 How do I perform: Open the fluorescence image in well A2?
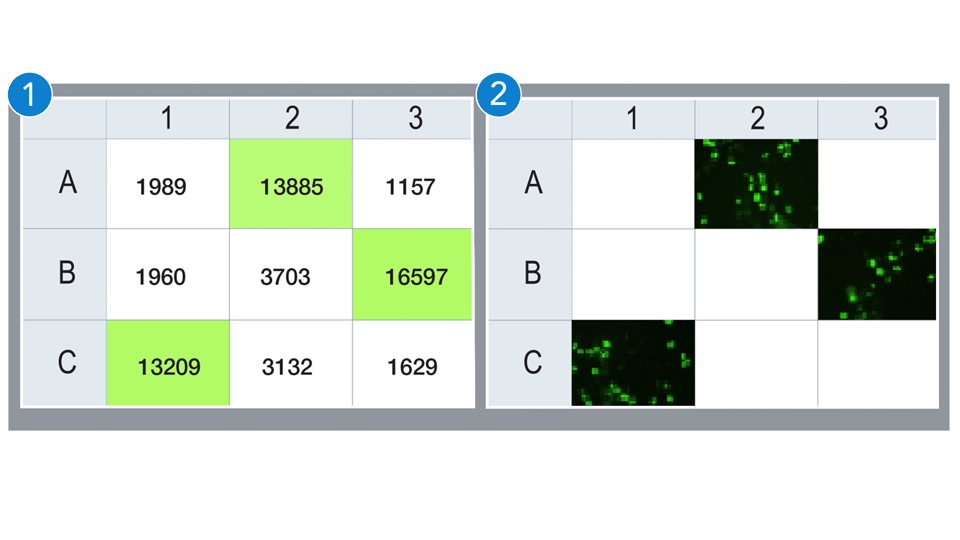pyautogui.click(x=756, y=183)
